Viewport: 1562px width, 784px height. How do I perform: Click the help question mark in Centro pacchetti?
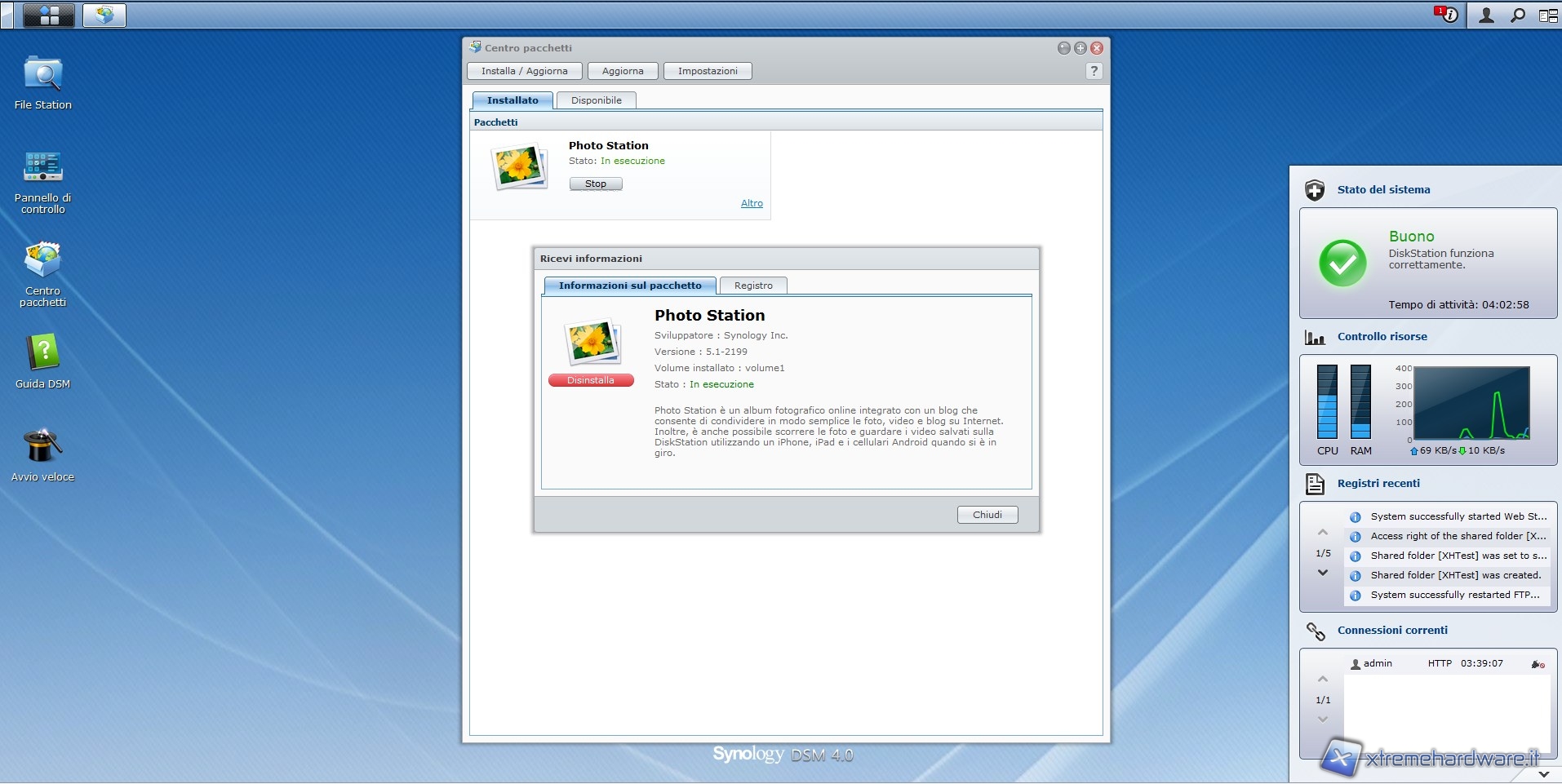point(1094,71)
